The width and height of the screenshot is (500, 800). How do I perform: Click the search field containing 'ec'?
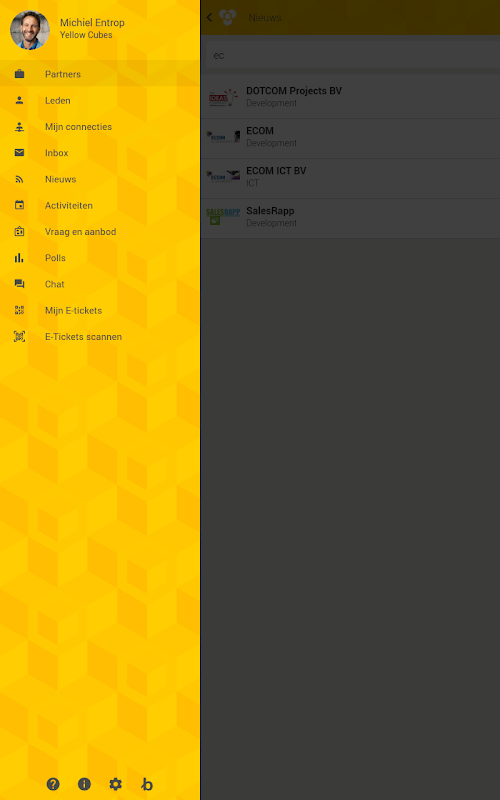click(x=353, y=55)
